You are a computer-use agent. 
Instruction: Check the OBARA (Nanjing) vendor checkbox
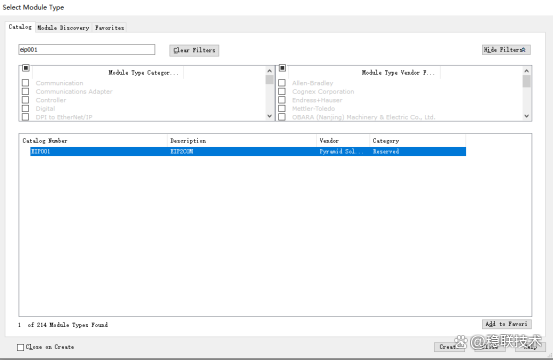click(282, 117)
